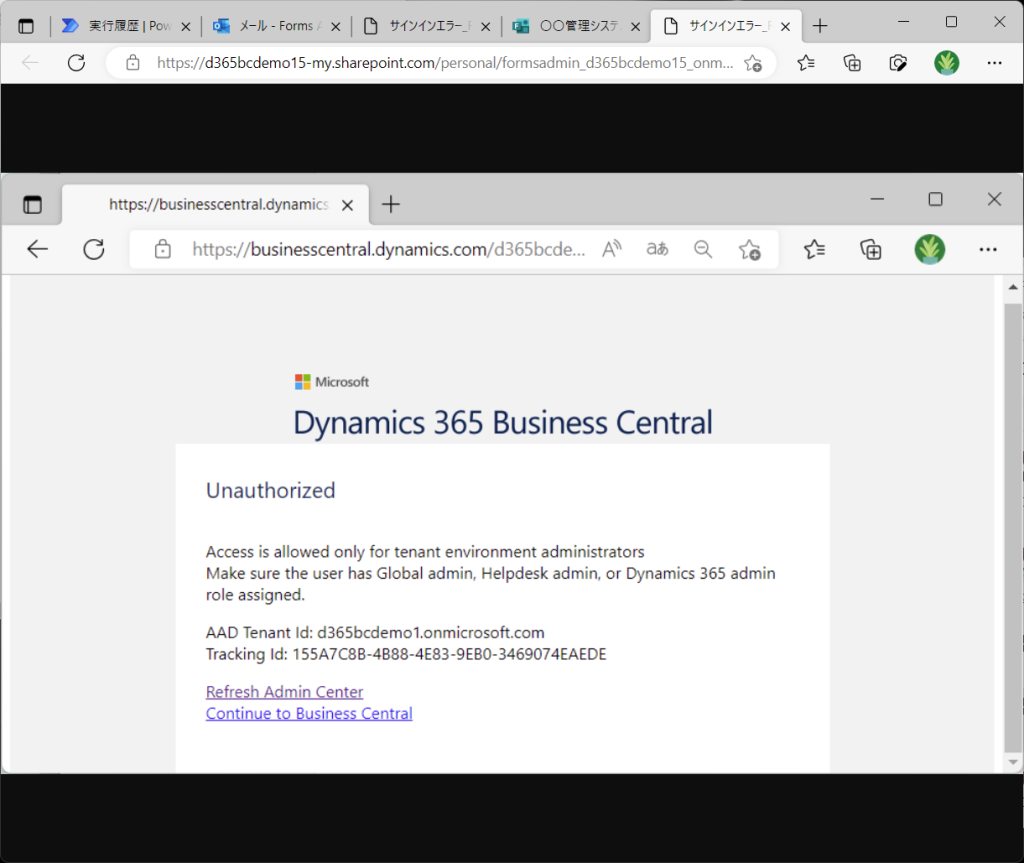Click the Microsoft logo
1024x863 pixels.
click(x=332, y=382)
